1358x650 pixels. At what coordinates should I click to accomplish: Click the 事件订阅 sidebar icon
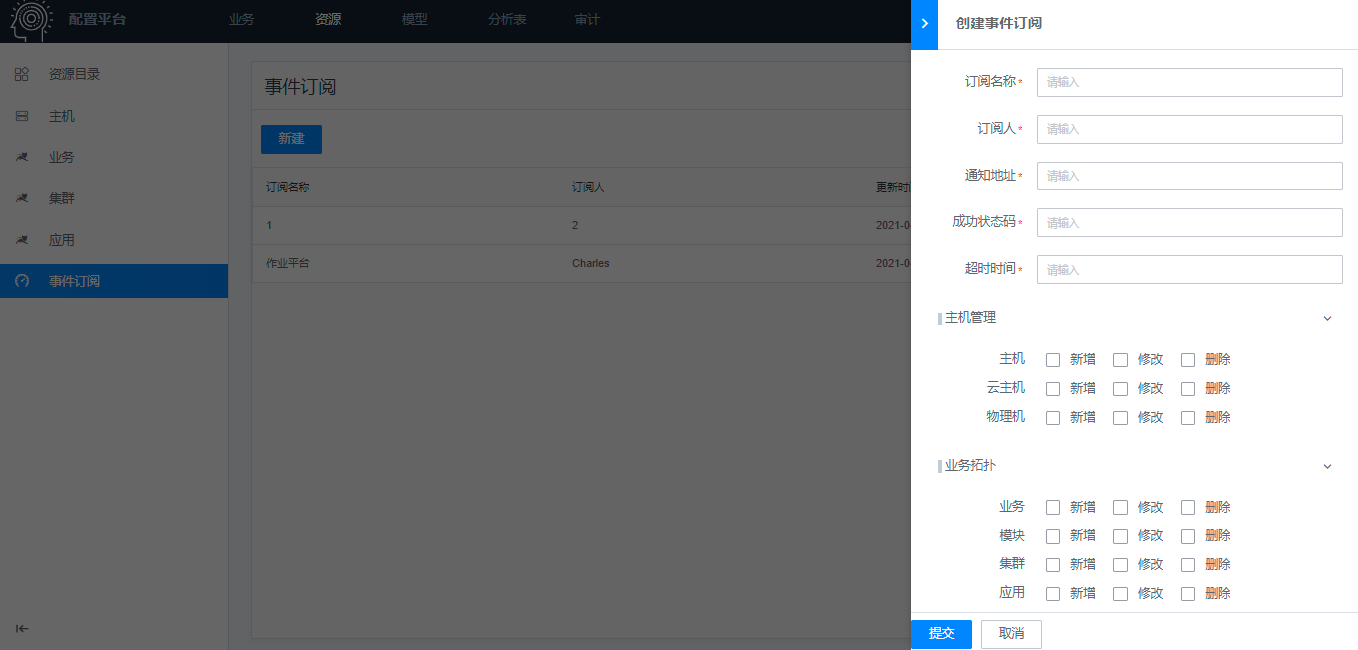pos(22,281)
